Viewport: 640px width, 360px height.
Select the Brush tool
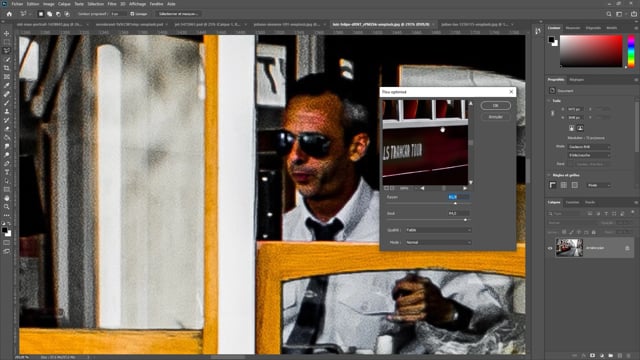click(7, 103)
